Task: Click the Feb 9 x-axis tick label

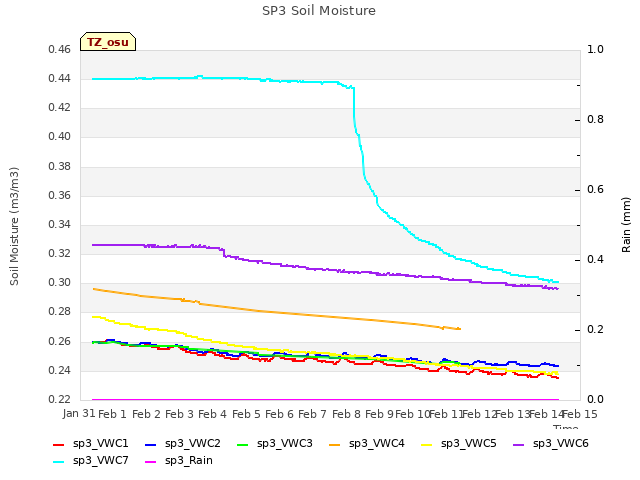Action: point(379,414)
